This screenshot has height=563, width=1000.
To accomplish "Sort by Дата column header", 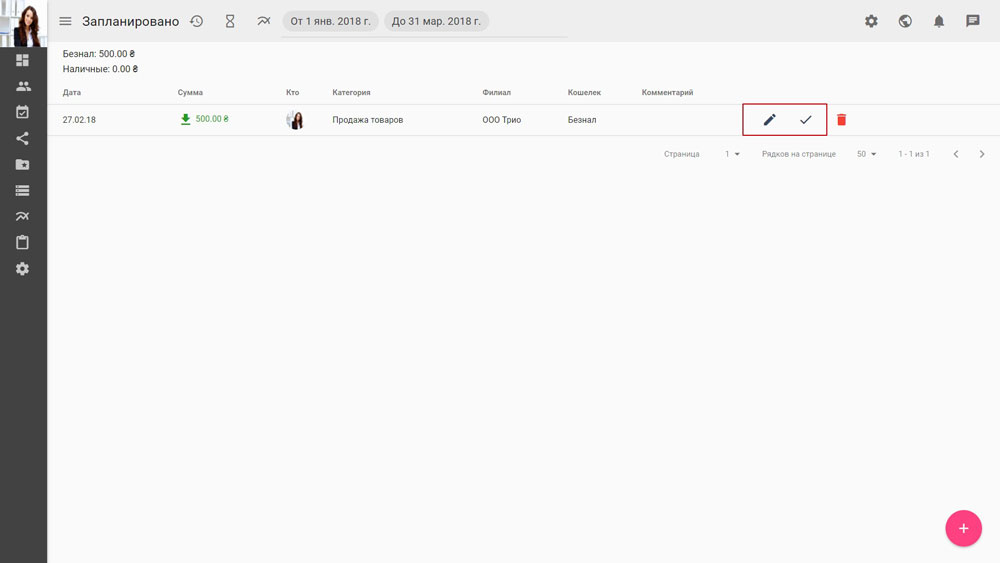I will click(71, 92).
